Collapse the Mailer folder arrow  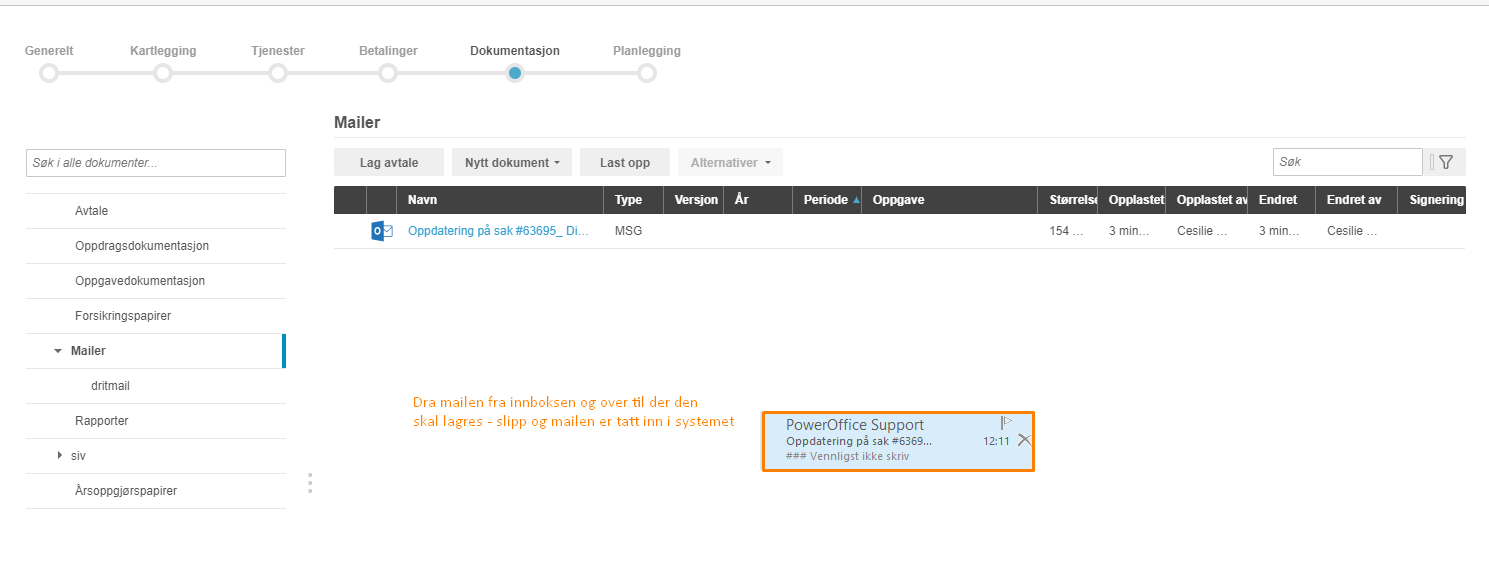(58, 351)
